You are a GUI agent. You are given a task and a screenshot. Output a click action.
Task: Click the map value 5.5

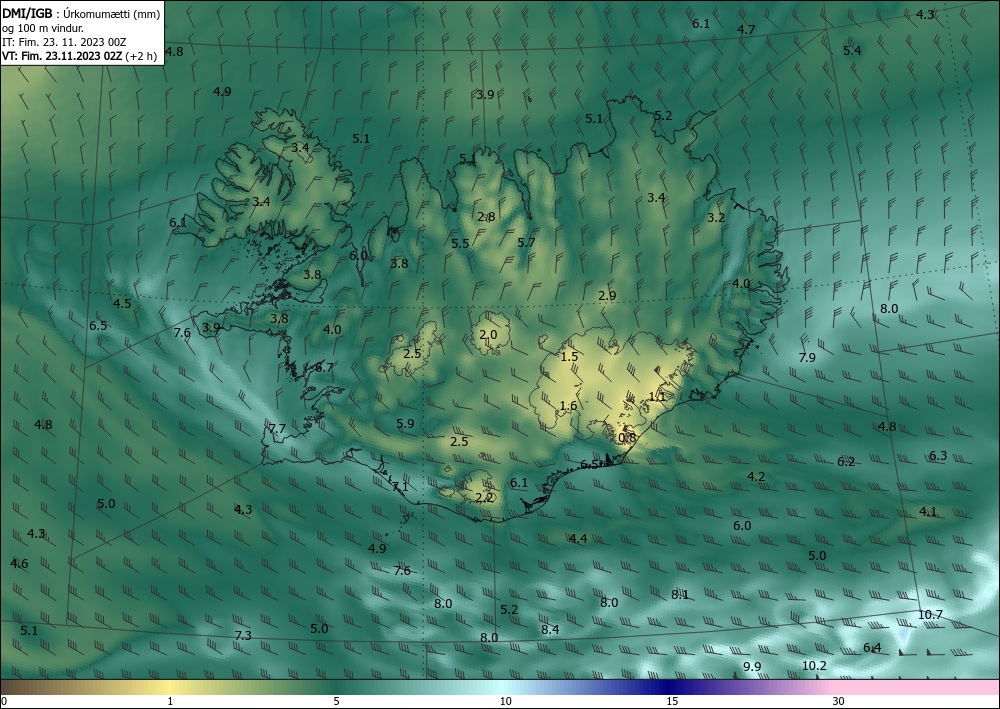click(x=460, y=244)
